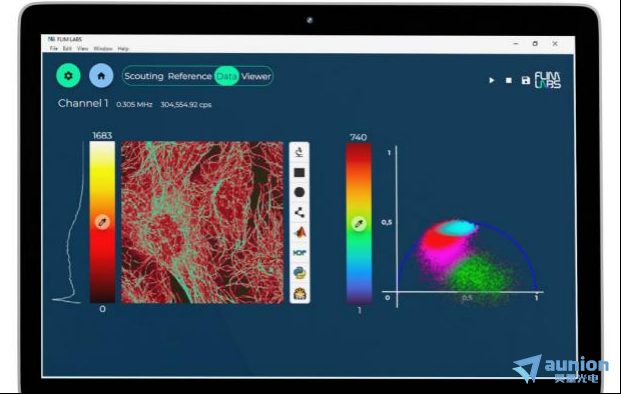Open the Python export icon
Image resolution: width=621 pixels, height=394 pixels.
[300, 273]
